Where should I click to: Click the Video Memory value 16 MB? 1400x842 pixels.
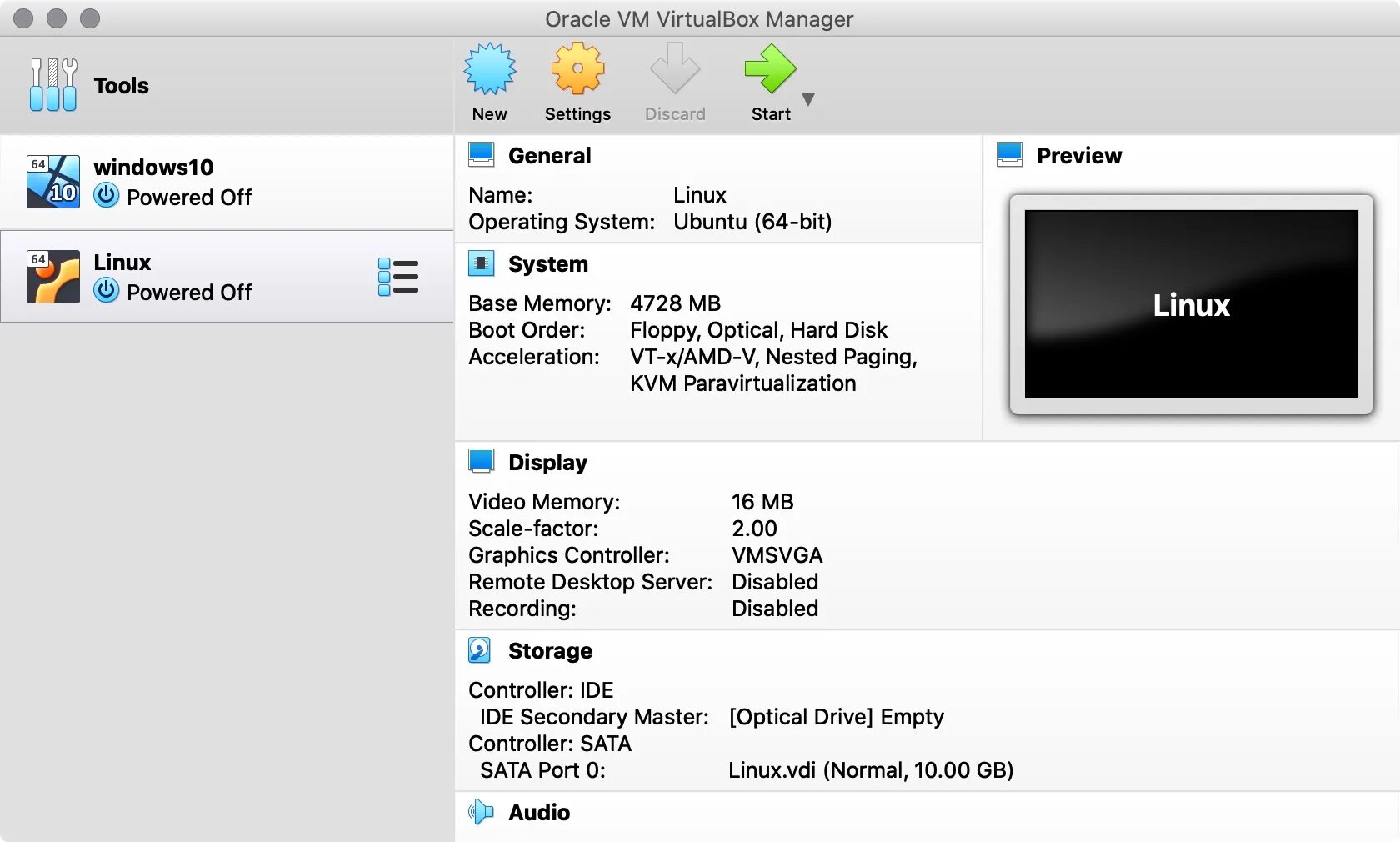coord(762,502)
